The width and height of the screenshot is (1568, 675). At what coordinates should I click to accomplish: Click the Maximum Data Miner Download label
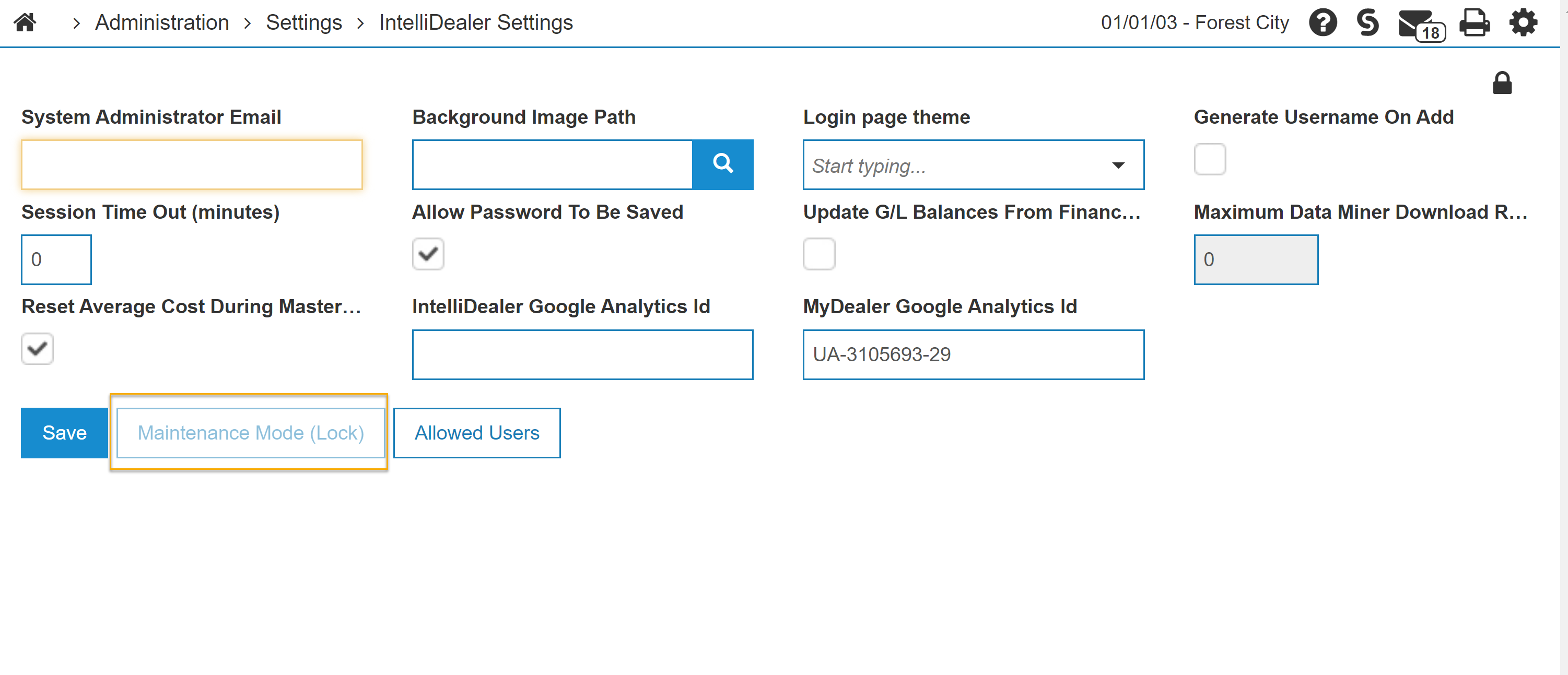tap(1361, 211)
